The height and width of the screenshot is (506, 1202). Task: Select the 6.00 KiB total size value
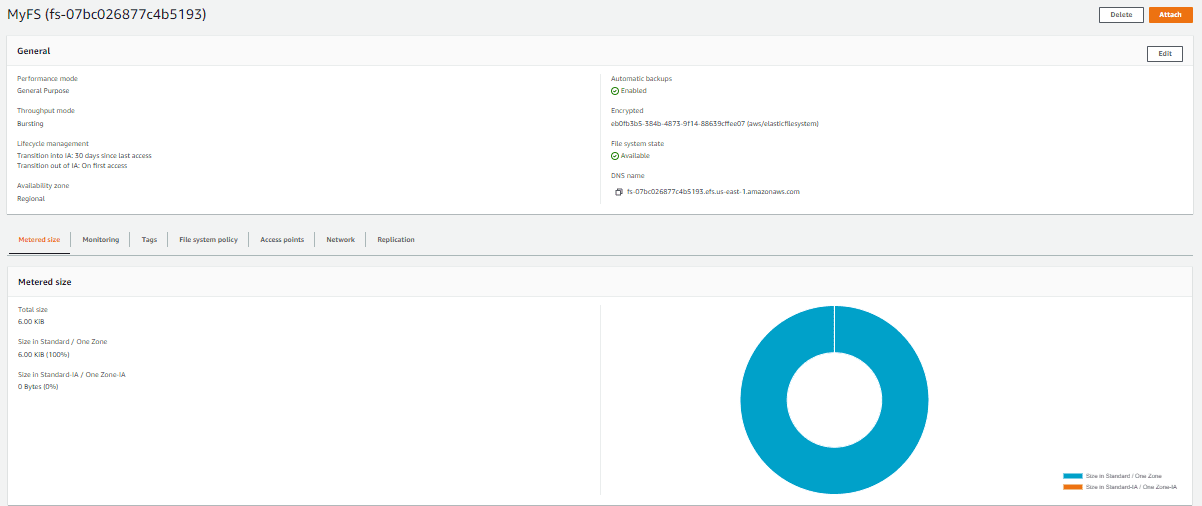(31, 322)
